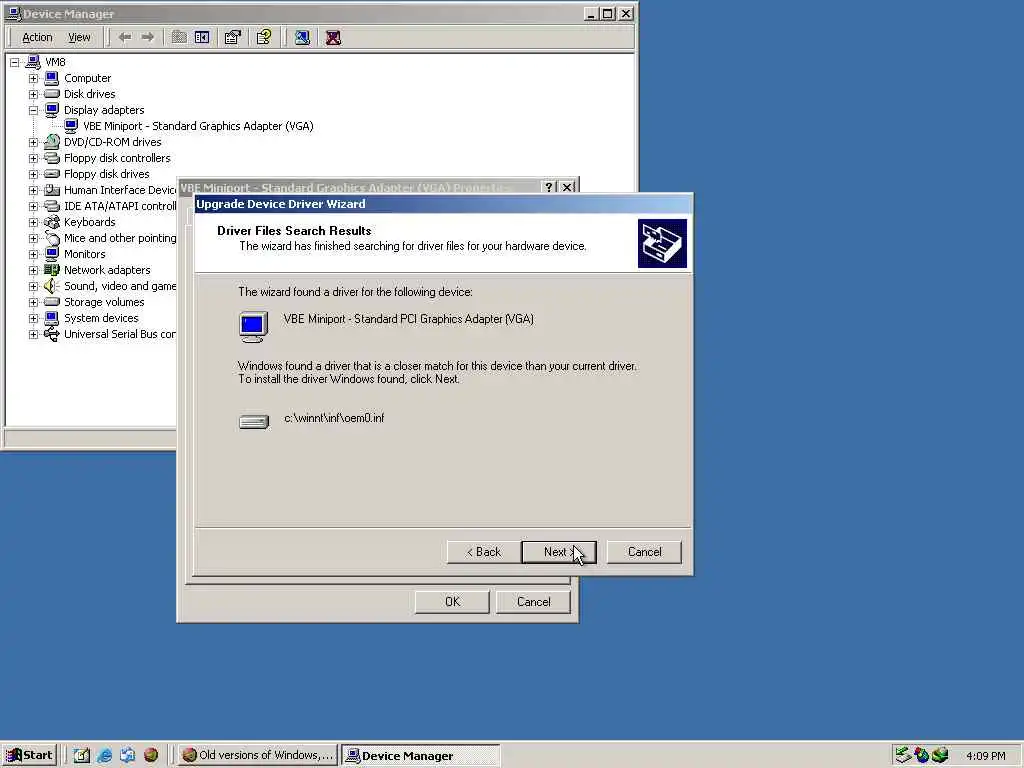Launch Outlook Express from quick launch
The image size is (1024, 768).
pos(127,755)
